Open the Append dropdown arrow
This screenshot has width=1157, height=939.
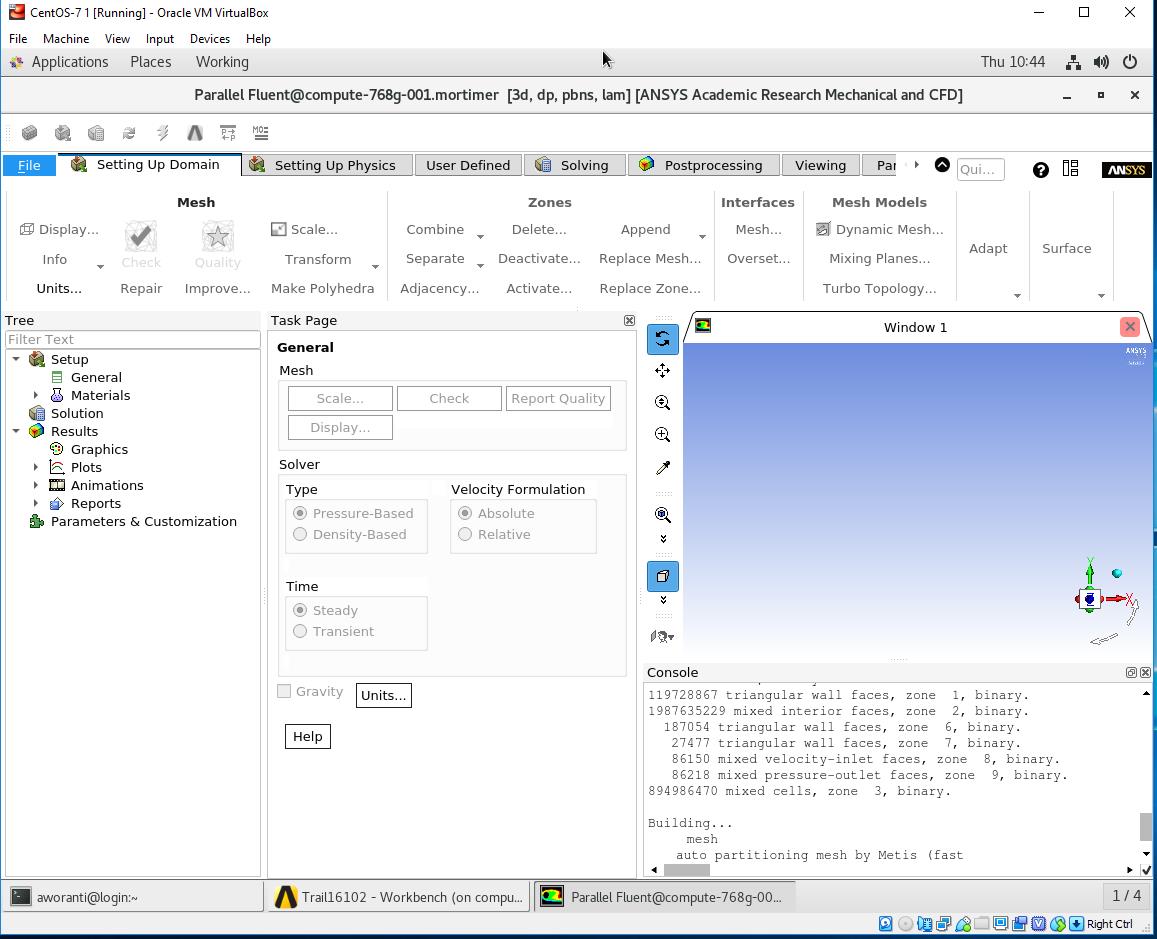[702, 237]
